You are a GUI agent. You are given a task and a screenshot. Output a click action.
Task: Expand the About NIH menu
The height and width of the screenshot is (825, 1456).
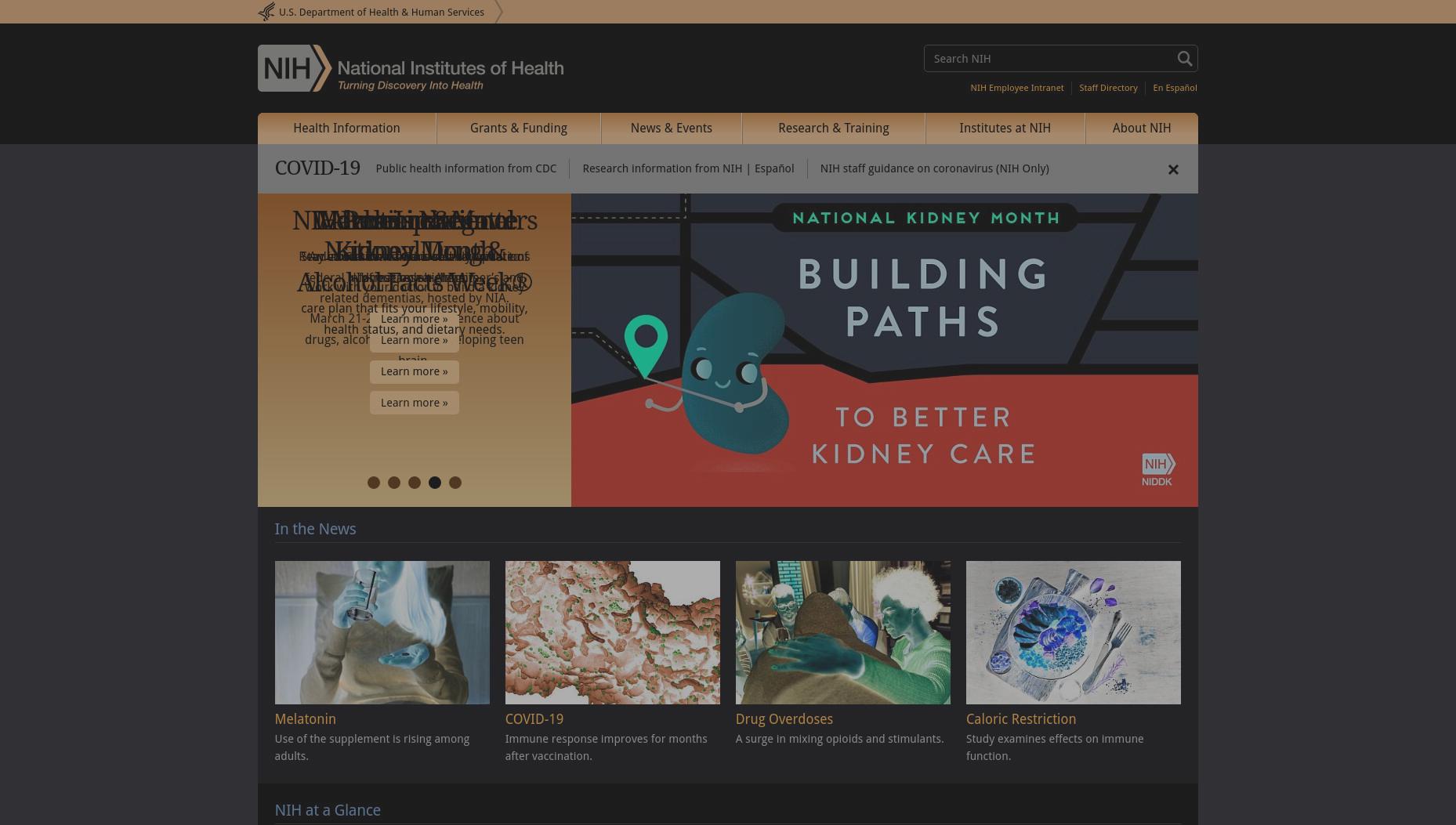coord(1142,128)
